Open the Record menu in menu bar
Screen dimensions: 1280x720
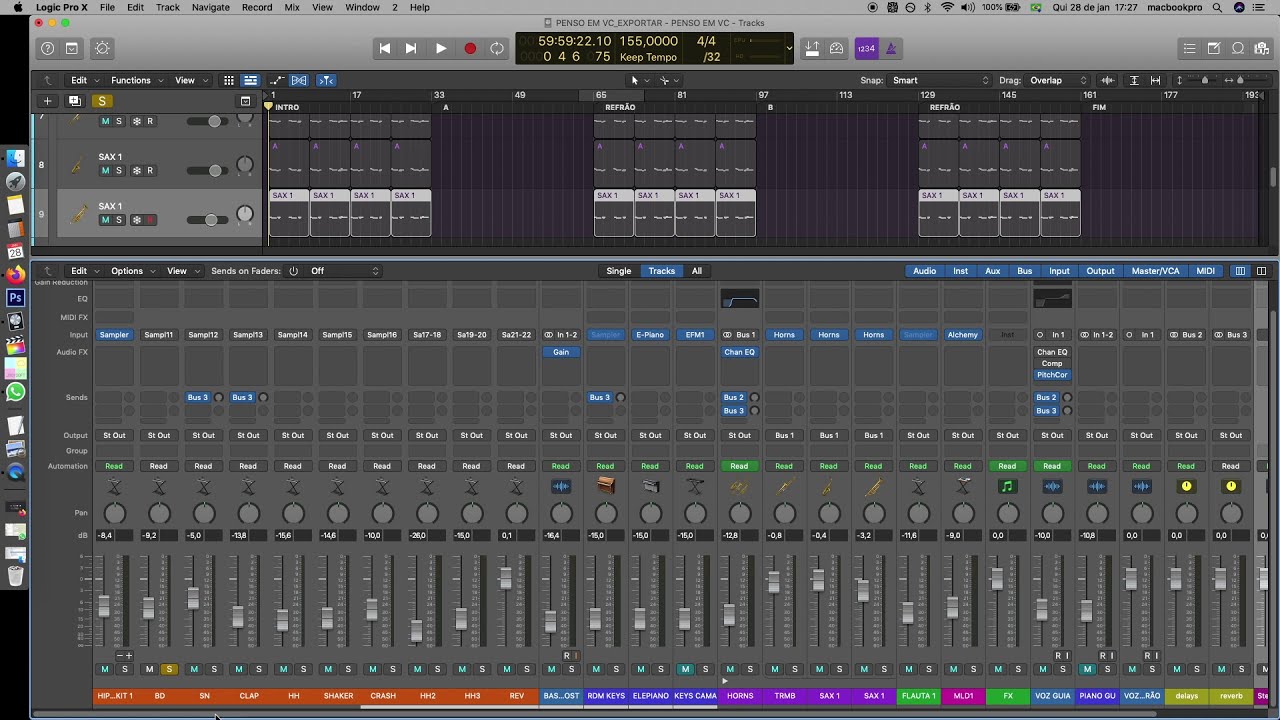pyautogui.click(x=257, y=7)
